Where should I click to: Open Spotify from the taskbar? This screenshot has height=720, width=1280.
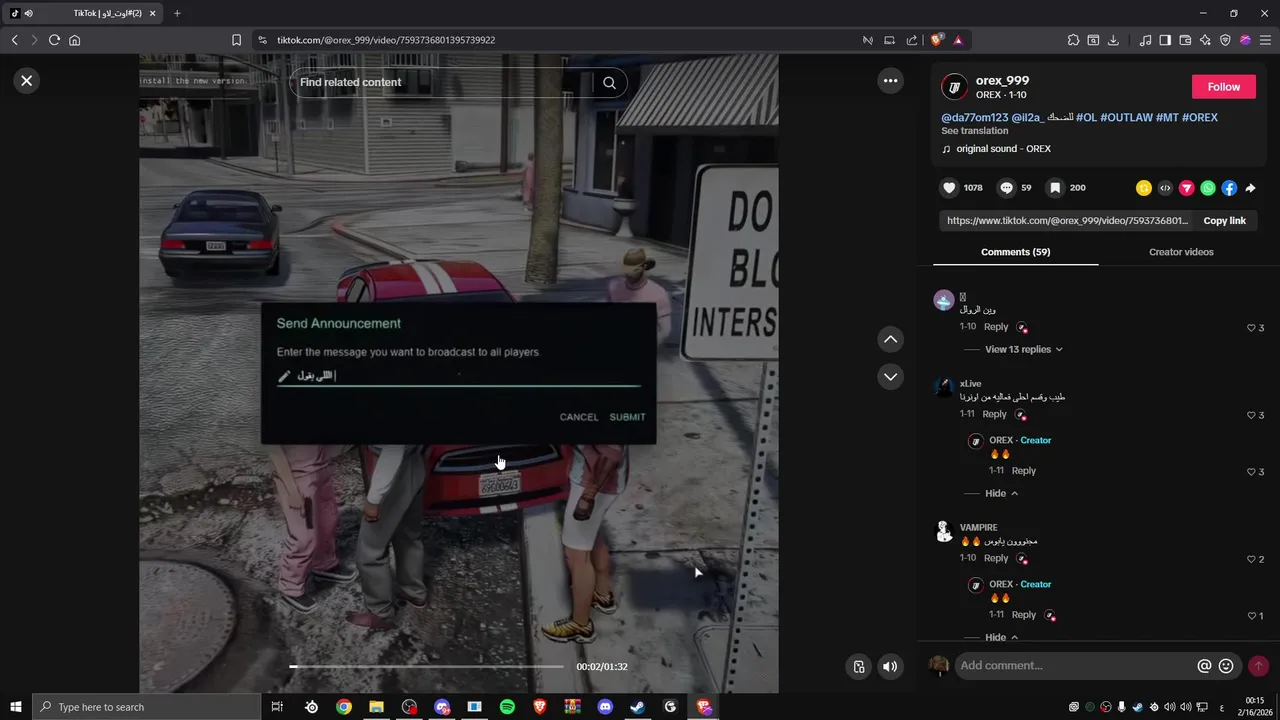tap(507, 707)
